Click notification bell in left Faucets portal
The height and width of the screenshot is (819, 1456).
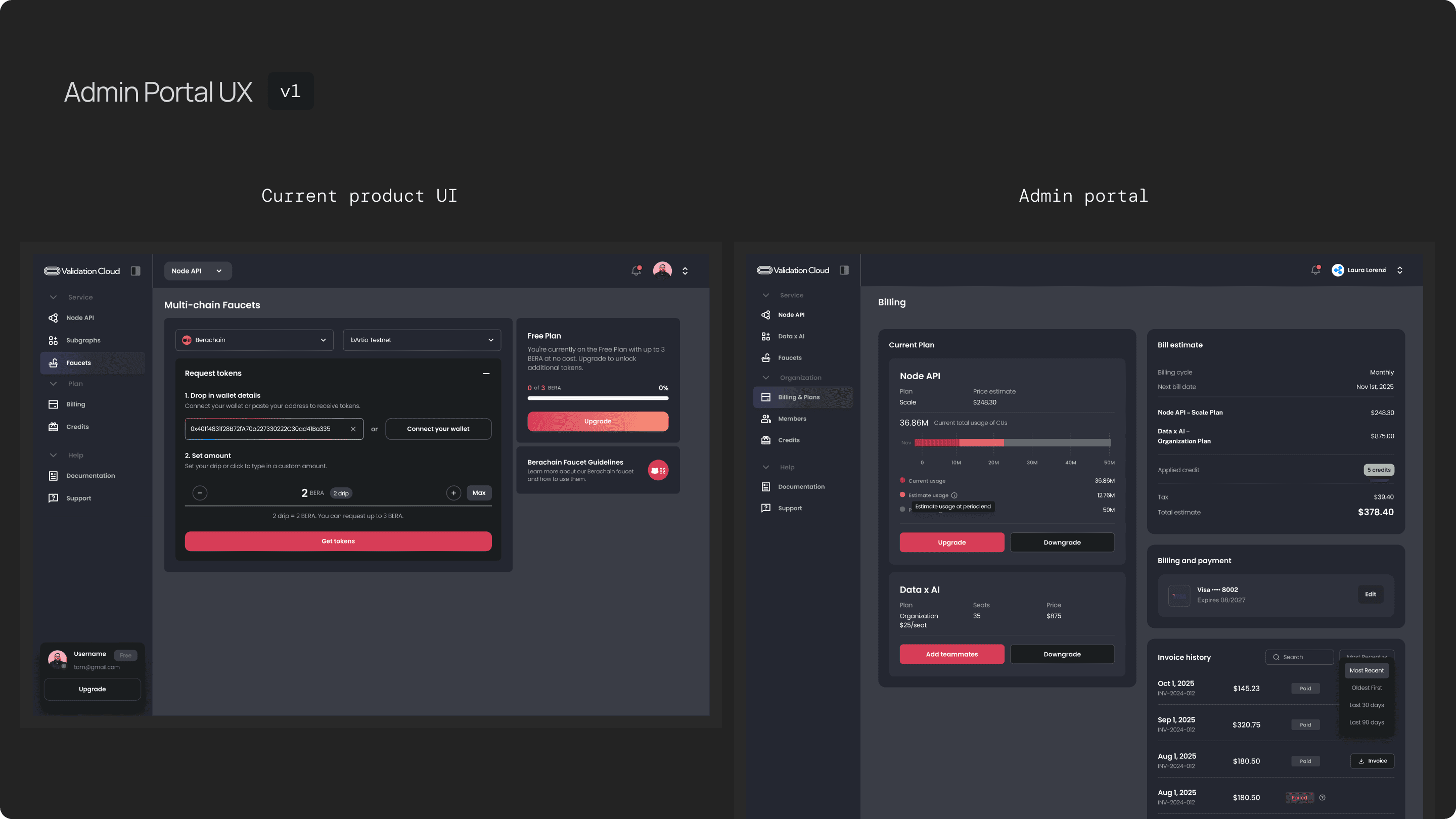tap(636, 271)
